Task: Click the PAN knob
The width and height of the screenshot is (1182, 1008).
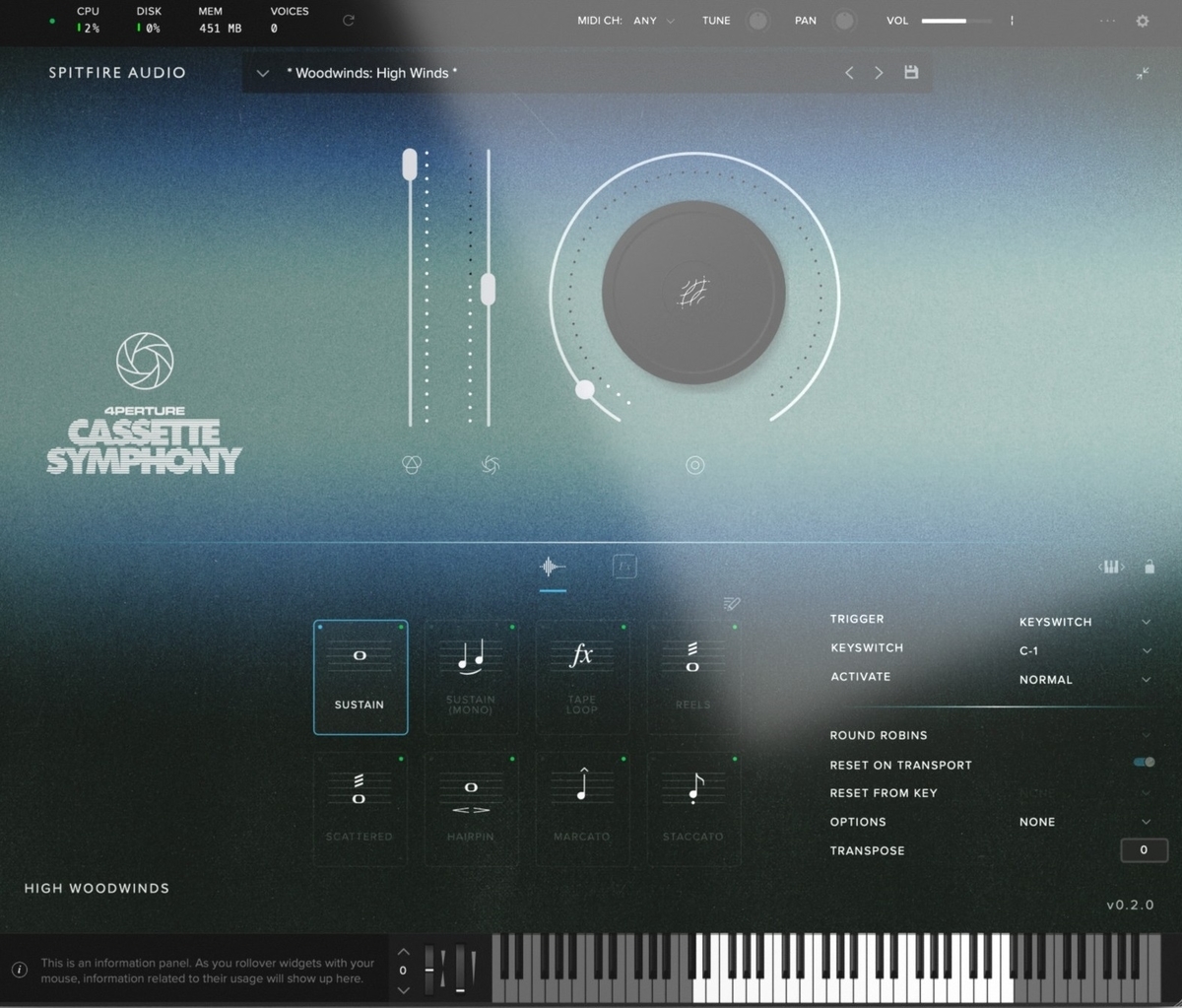Action: coord(844,21)
